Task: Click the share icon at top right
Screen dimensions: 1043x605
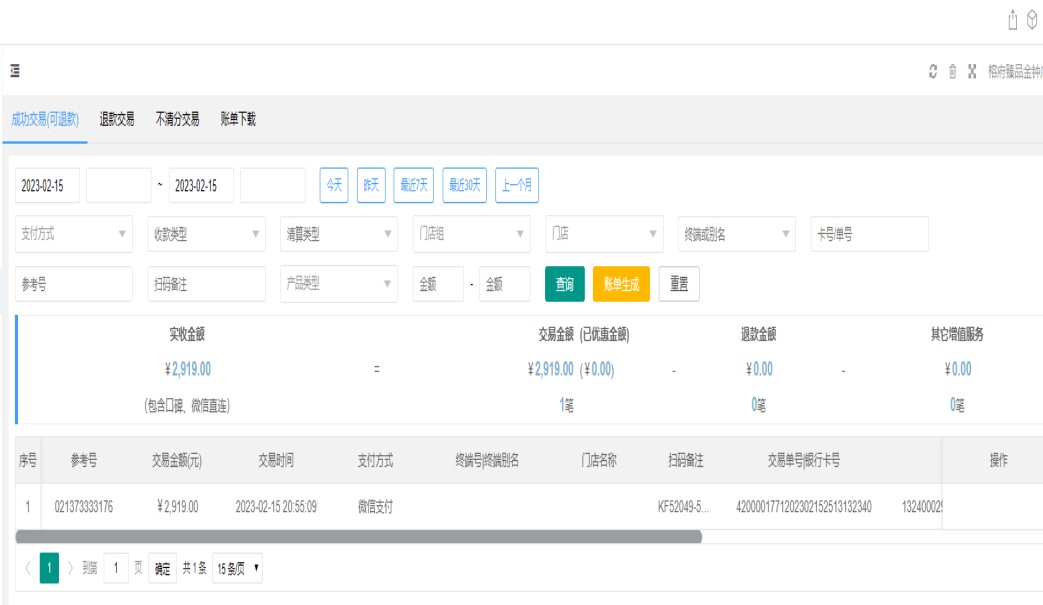Action: (x=1013, y=20)
